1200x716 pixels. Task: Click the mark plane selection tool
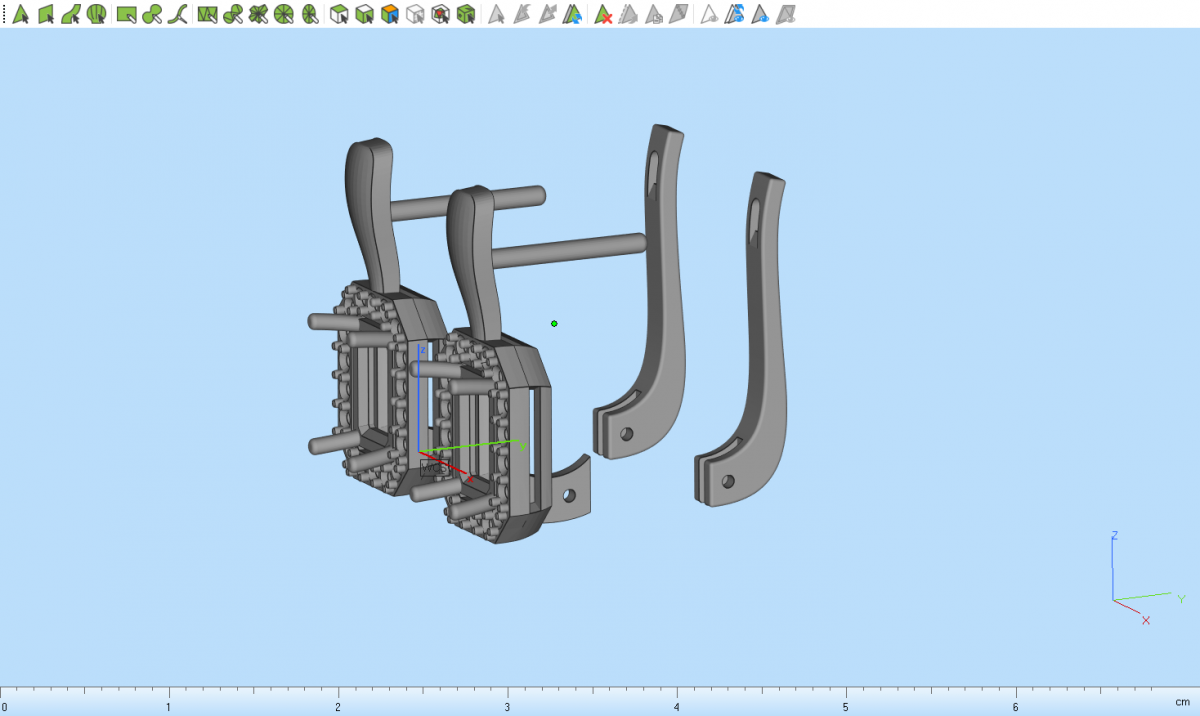pos(45,15)
